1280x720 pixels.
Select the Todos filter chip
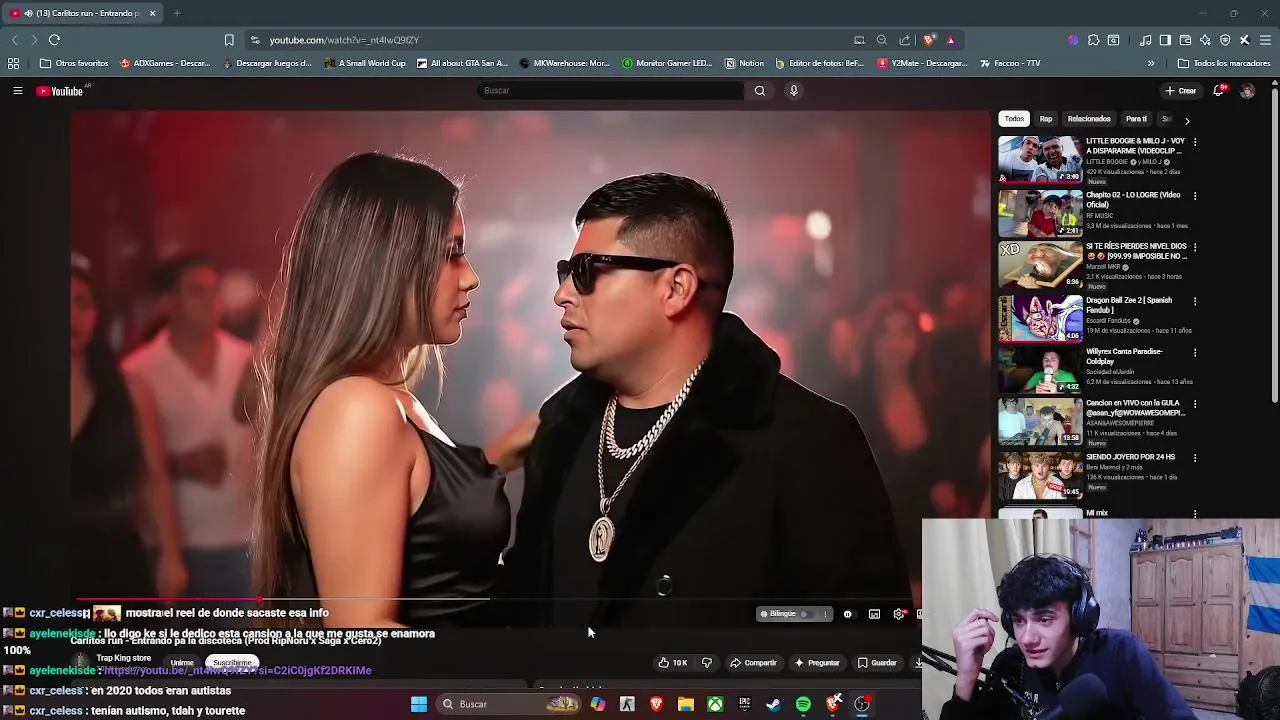[1014, 119]
